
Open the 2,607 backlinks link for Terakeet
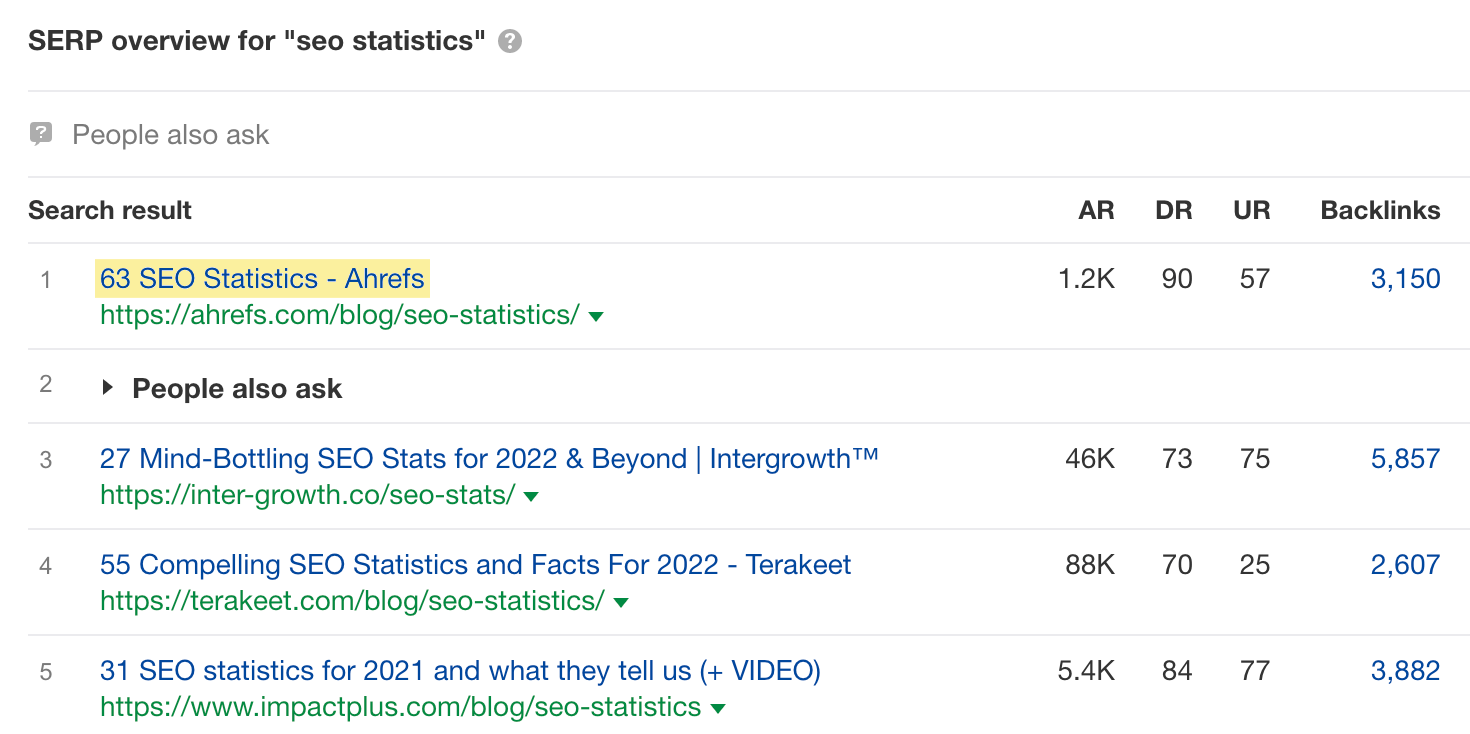(1406, 564)
